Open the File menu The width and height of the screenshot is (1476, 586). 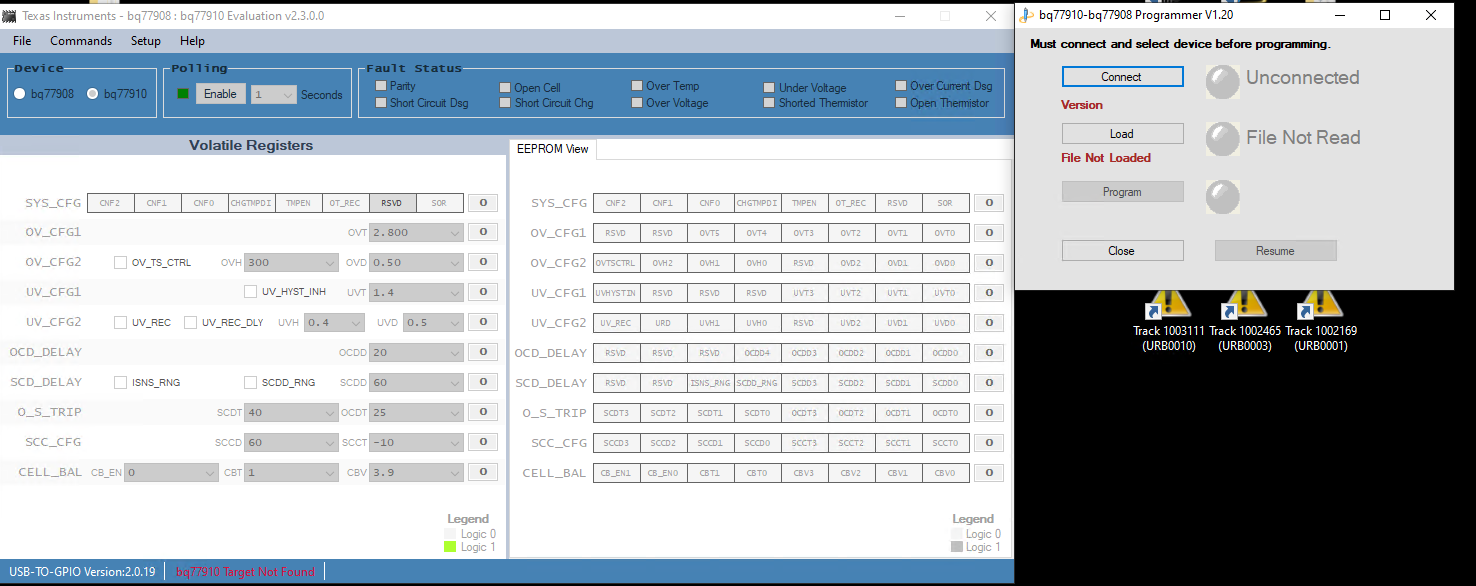point(22,41)
